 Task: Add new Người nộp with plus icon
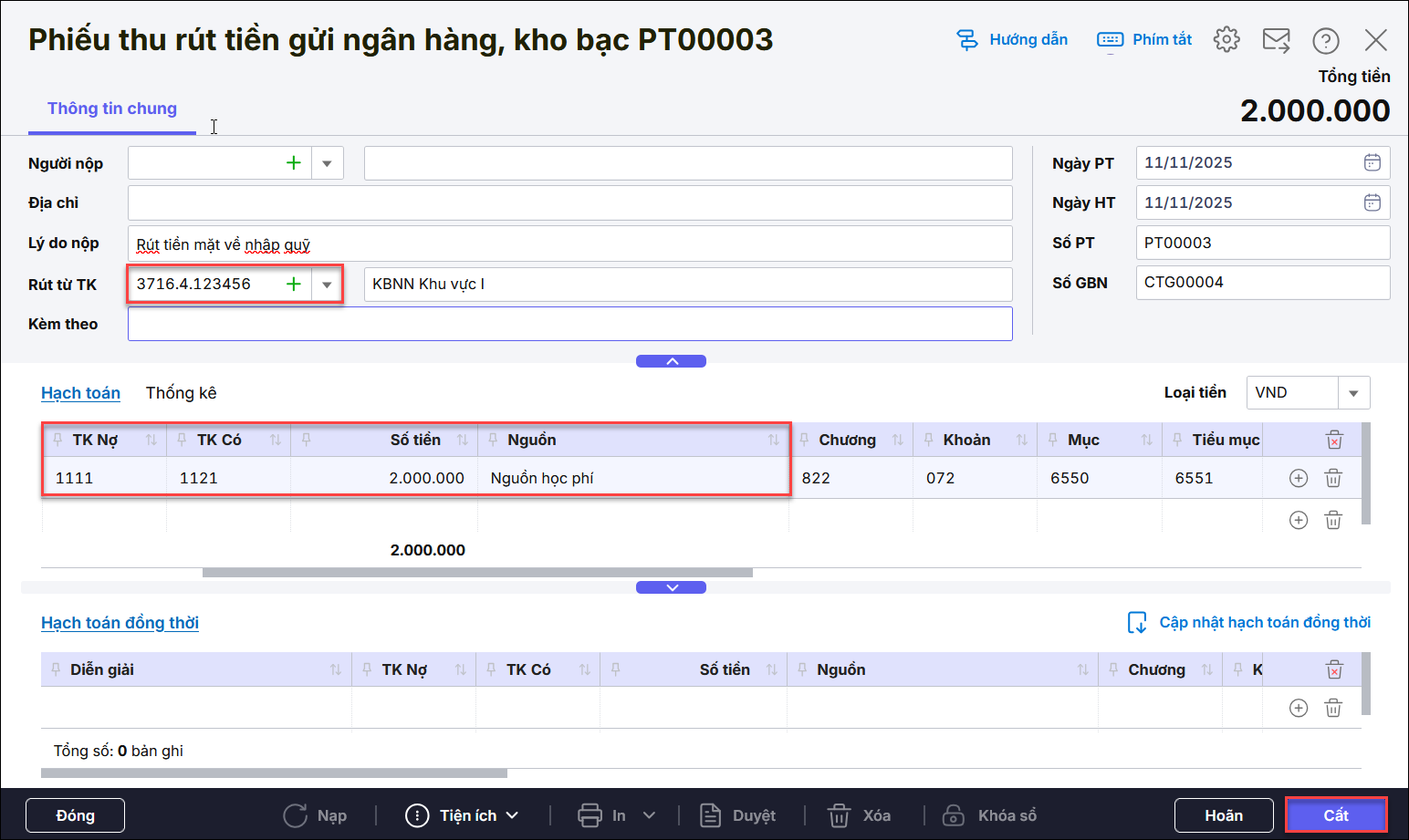tap(293, 163)
